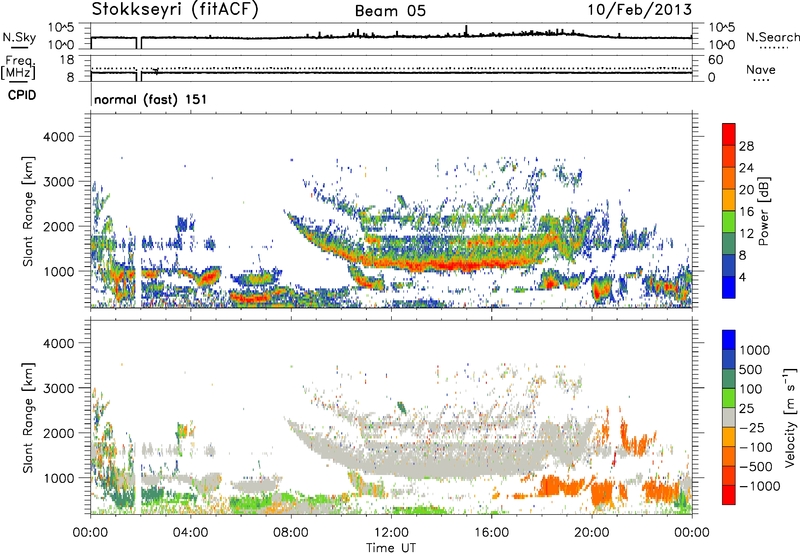Click the '20:00' time axis tick label
800x554 pixels.
tap(592, 533)
